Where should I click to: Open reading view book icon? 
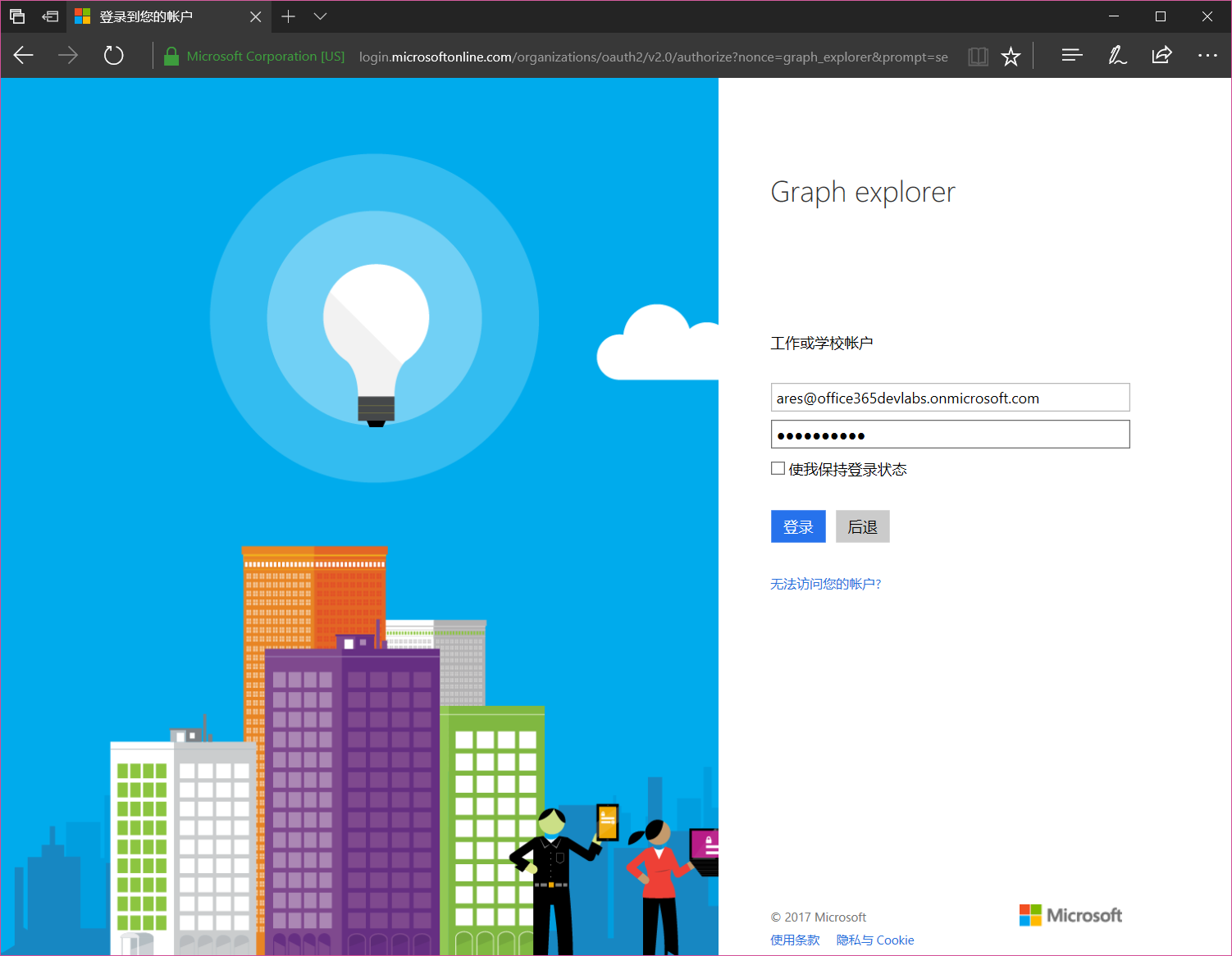(x=978, y=56)
